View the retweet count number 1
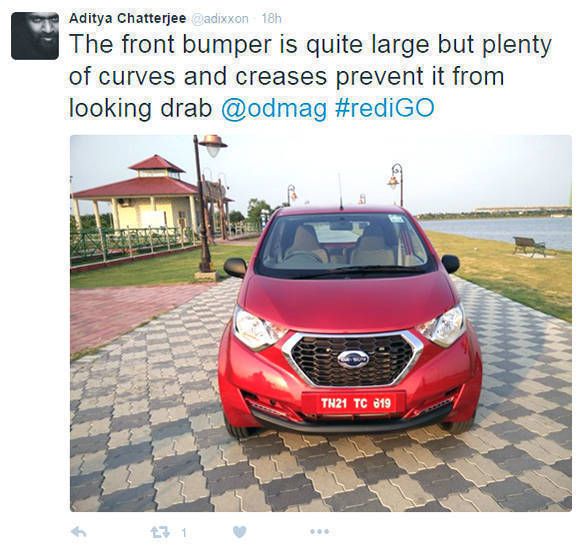 184,533
